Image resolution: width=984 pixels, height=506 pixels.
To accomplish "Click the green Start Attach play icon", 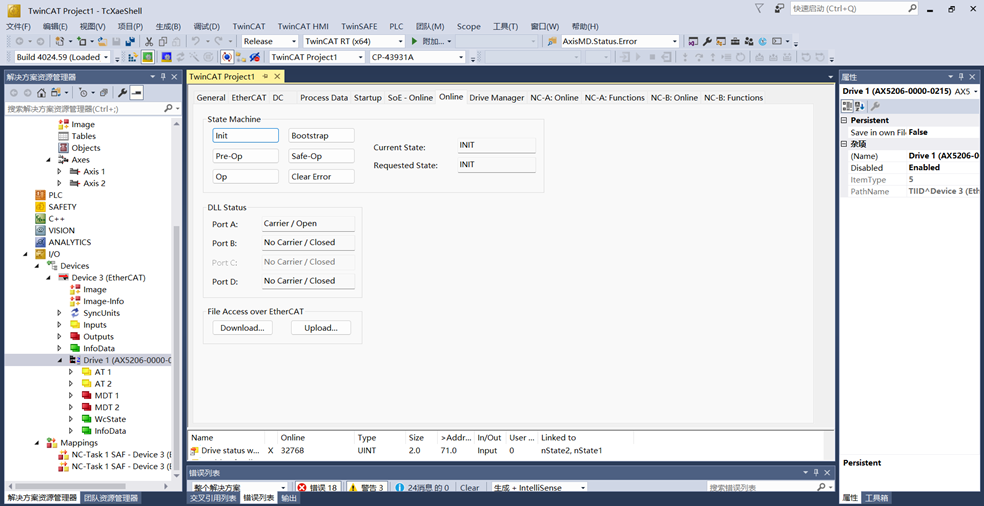I will click(414, 41).
